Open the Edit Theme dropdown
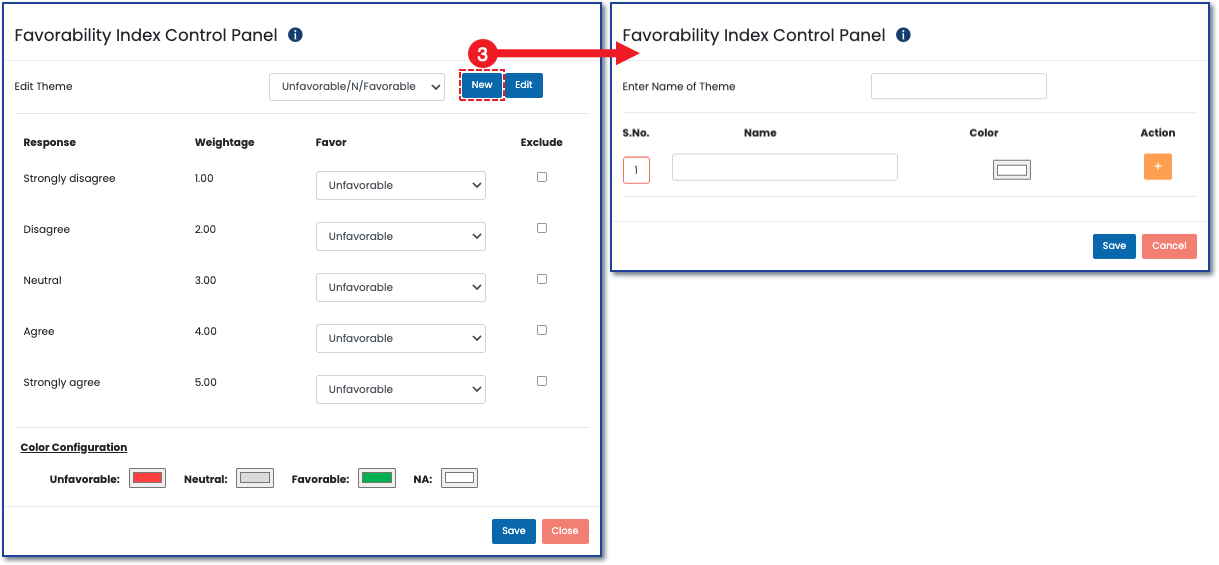The height and width of the screenshot is (565, 1219). pos(357,87)
